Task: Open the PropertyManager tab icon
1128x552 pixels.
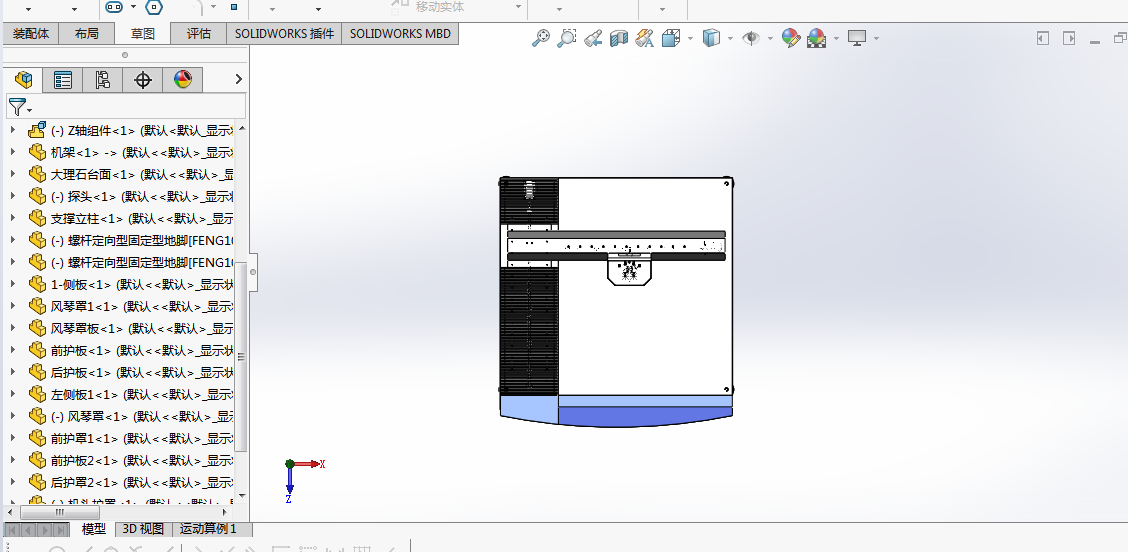Action: pos(63,80)
